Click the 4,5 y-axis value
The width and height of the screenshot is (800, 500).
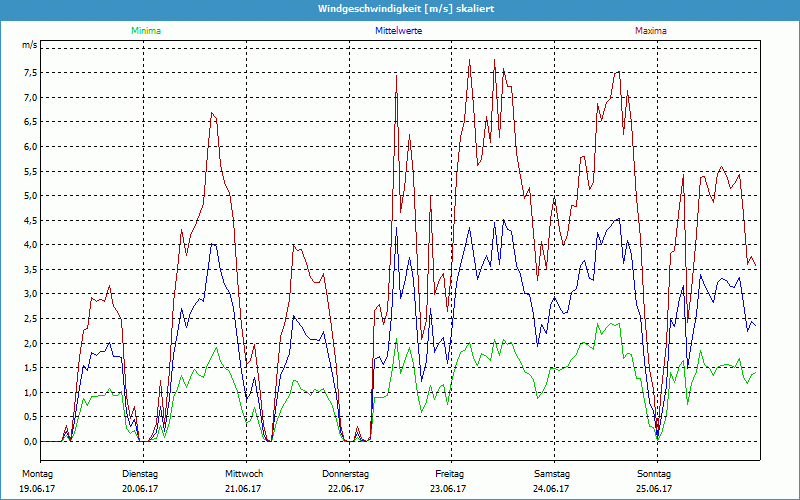click(x=31, y=220)
